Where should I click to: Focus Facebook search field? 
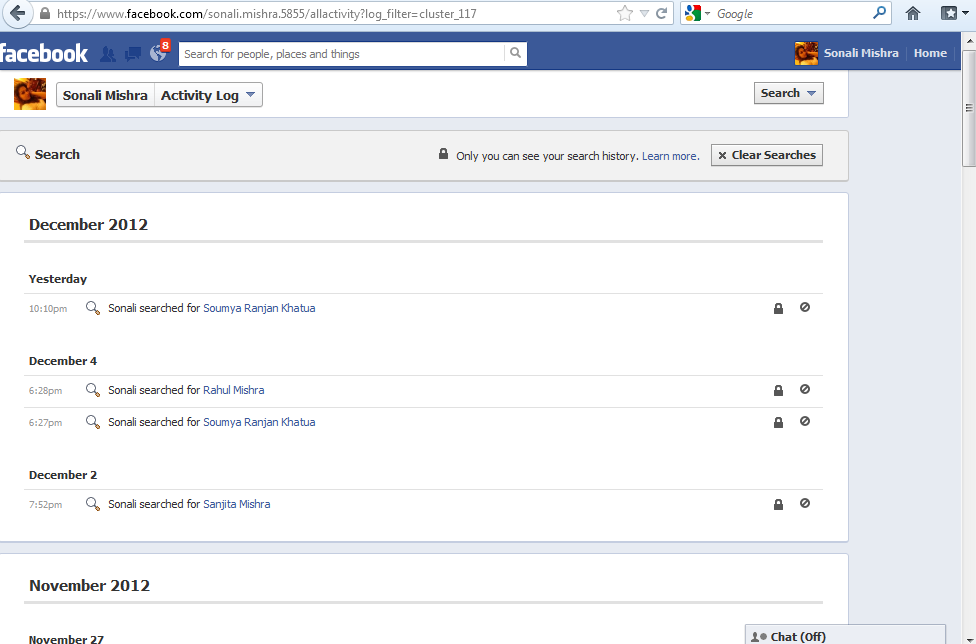click(x=342, y=54)
